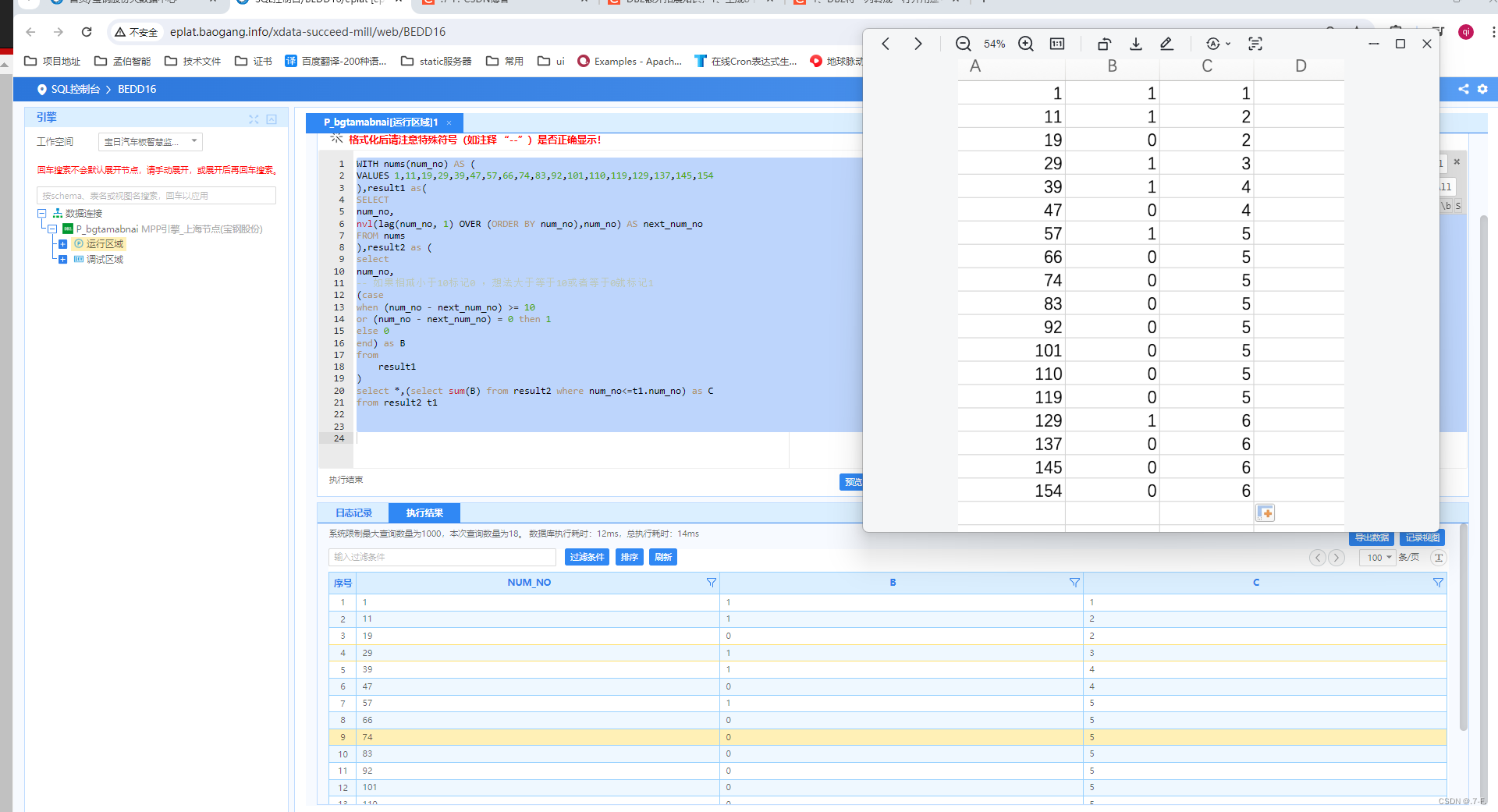Viewport: 1498px width, 812px height.
Task: Open the 项目地址 bookmark folder
Action: click(52, 61)
